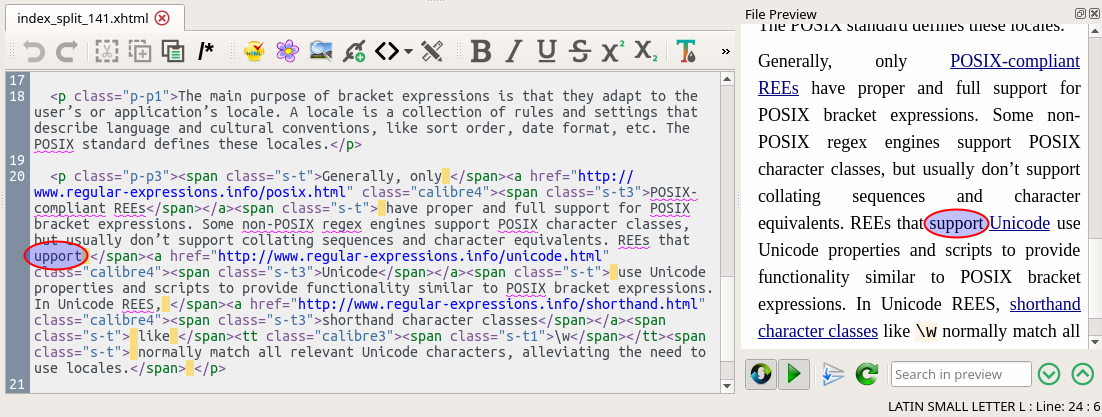Click editor scrollbar up arrow
The image size is (1102, 417).
[727, 79]
